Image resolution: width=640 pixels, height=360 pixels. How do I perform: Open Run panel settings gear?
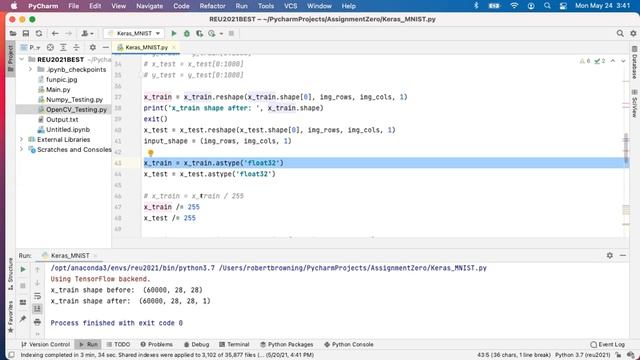(x=609, y=255)
